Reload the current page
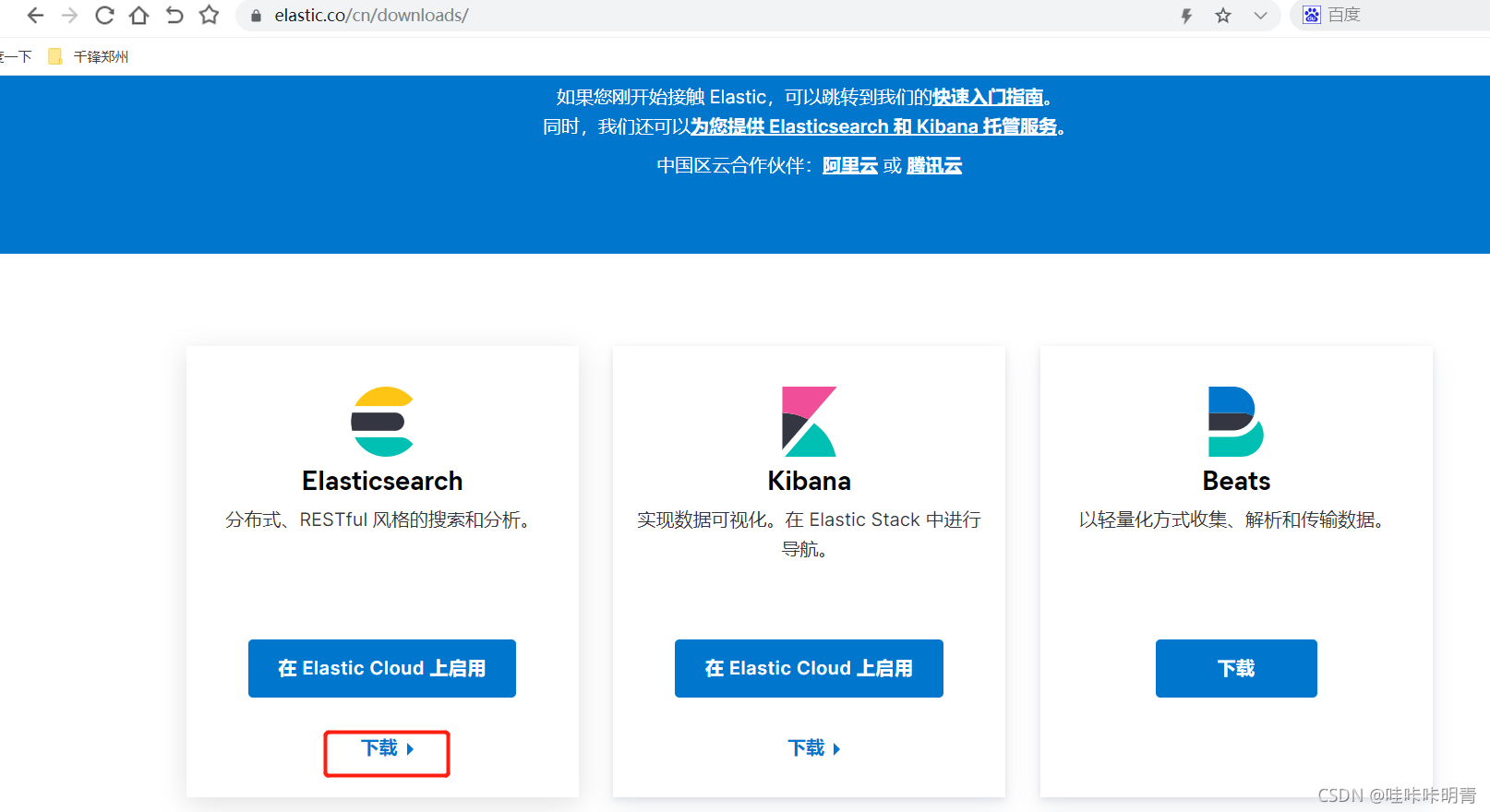 (104, 15)
